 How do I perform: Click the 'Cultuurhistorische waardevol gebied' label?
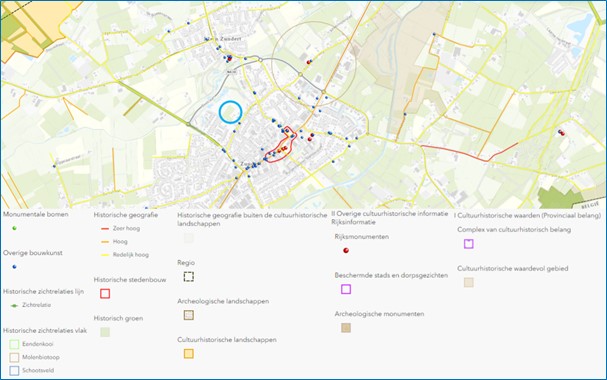point(513,269)
